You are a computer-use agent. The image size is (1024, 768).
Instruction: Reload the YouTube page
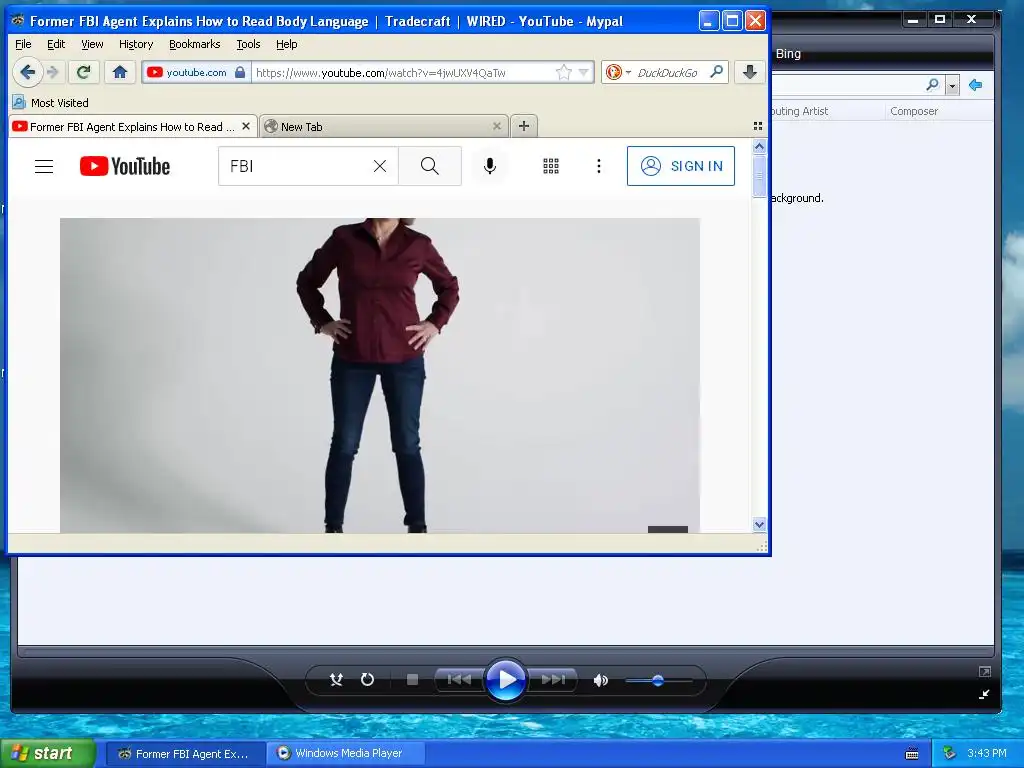point(83,72)
